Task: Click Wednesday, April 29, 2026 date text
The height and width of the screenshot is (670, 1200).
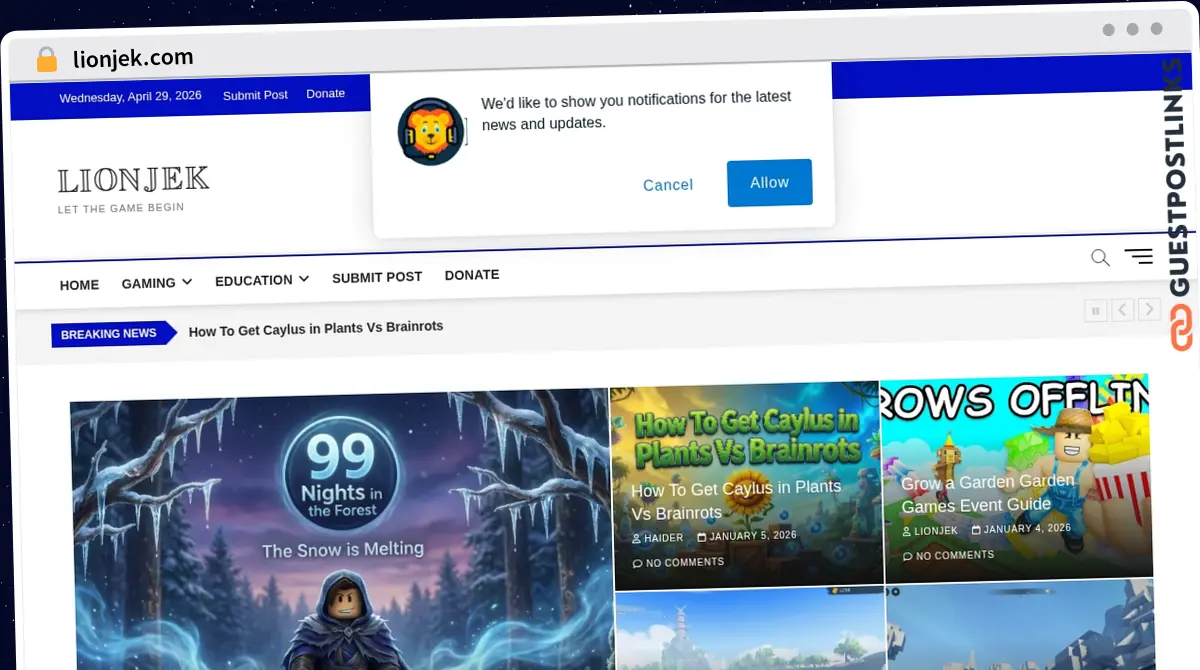Action: click(130, 97)
